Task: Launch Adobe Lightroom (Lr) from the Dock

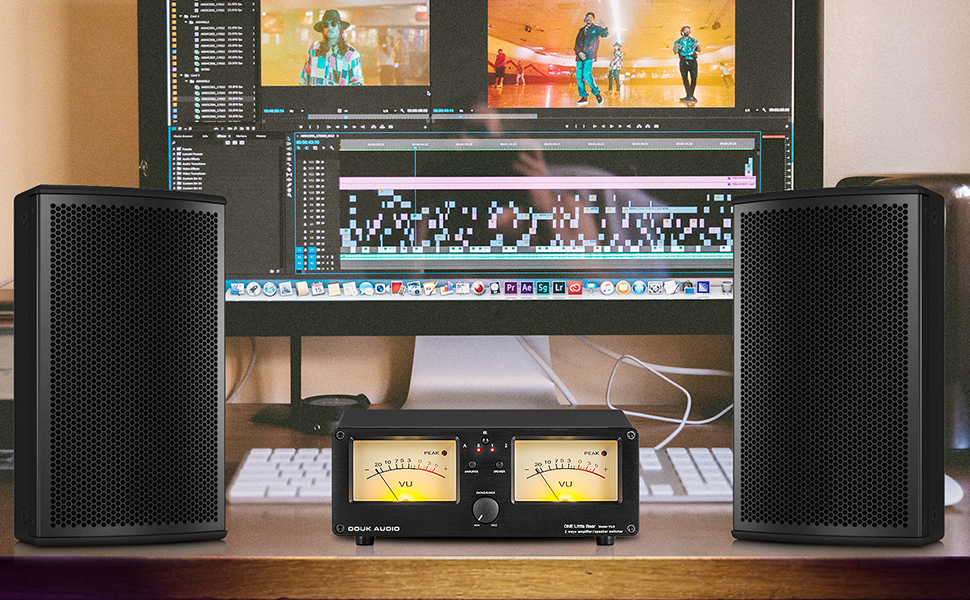Action: click(559, 288)
